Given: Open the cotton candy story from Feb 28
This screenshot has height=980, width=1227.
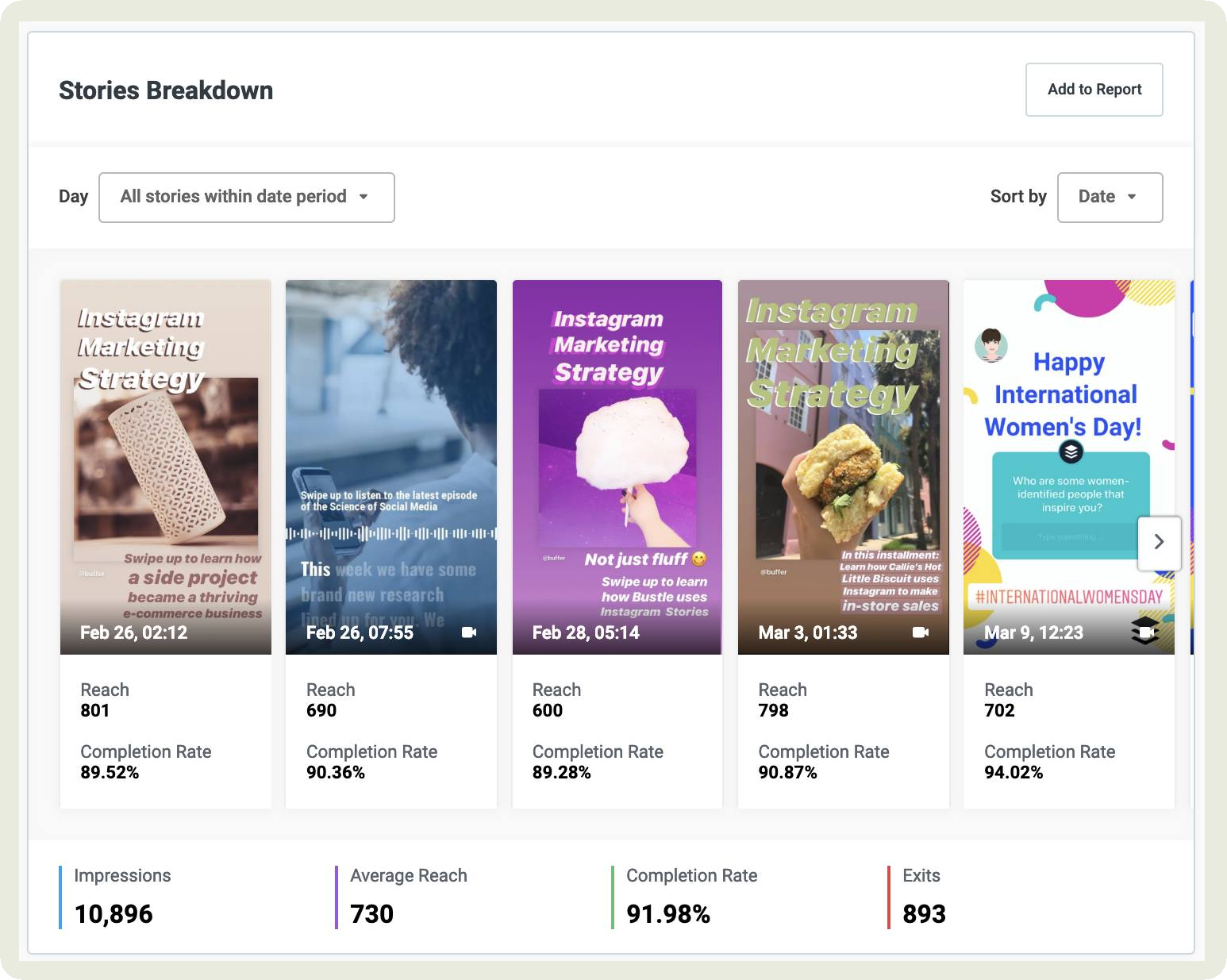Looking at the screenshot, I should tap(617, 467).
